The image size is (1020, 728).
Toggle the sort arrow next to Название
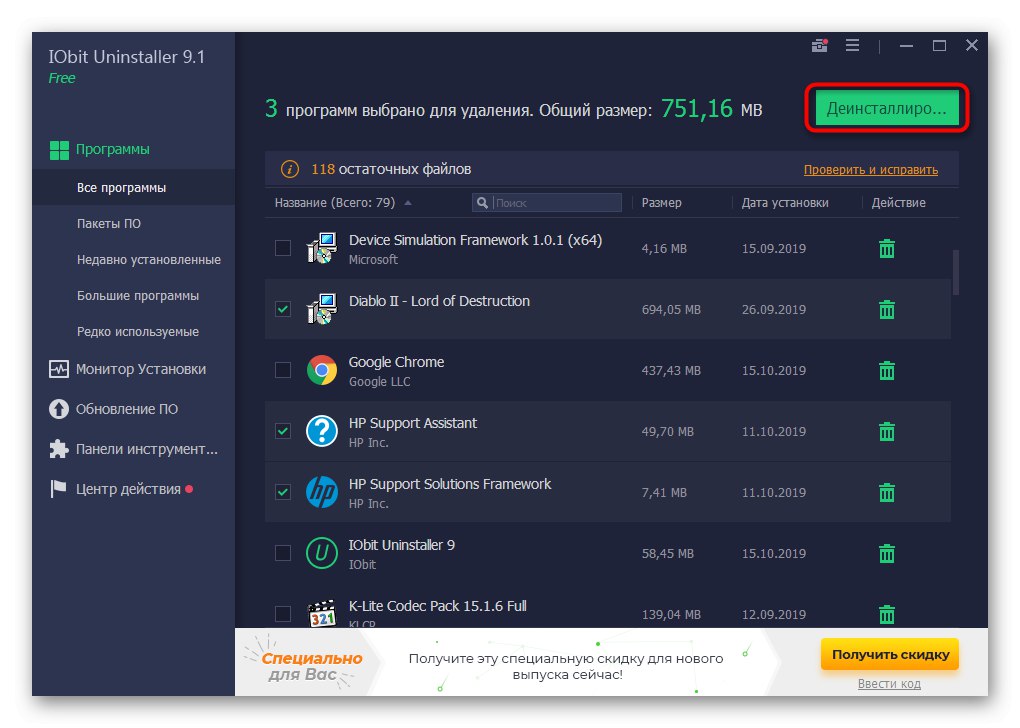[408, 203]
